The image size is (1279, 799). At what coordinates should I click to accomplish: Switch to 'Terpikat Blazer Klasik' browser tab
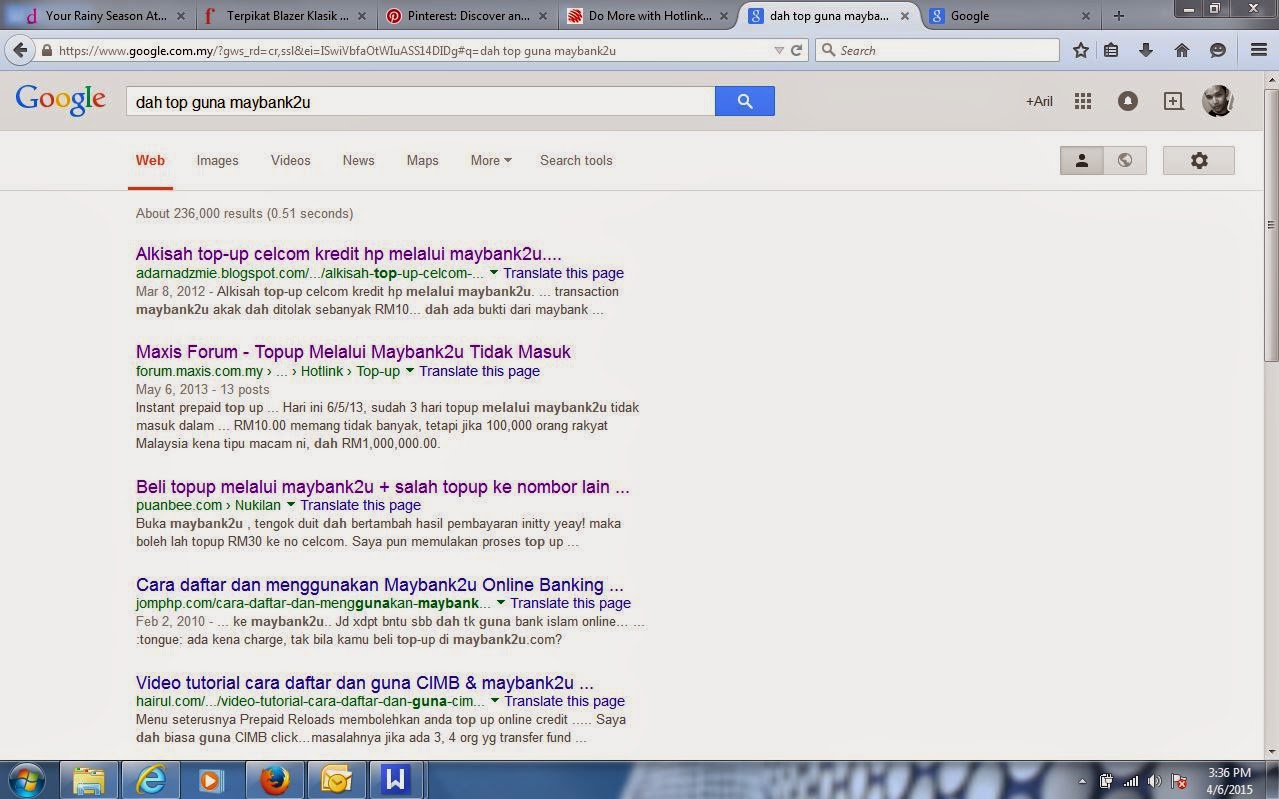click(287, 15)
